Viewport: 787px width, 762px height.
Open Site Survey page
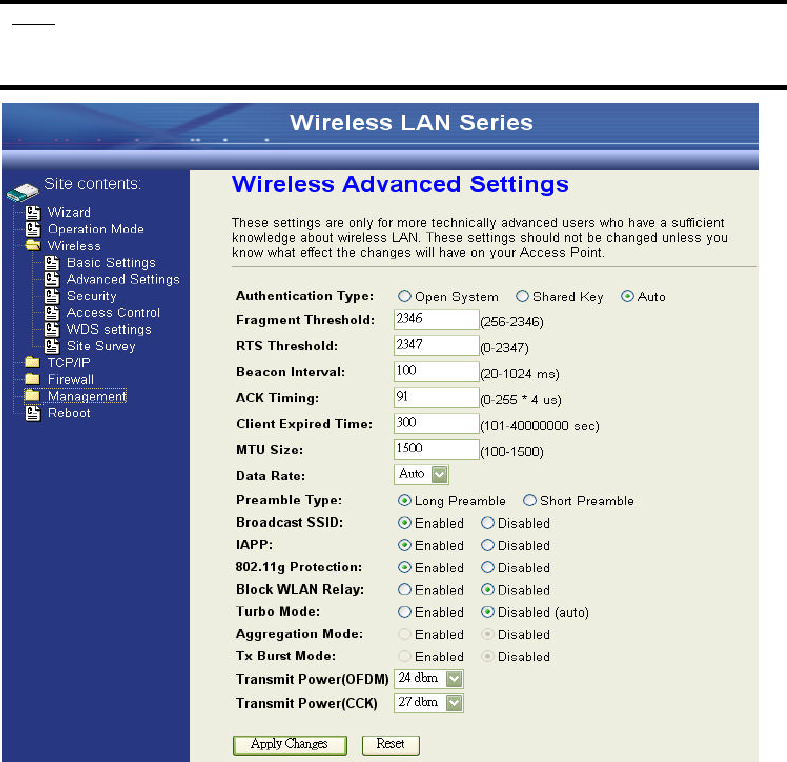[x=101, y=346]
